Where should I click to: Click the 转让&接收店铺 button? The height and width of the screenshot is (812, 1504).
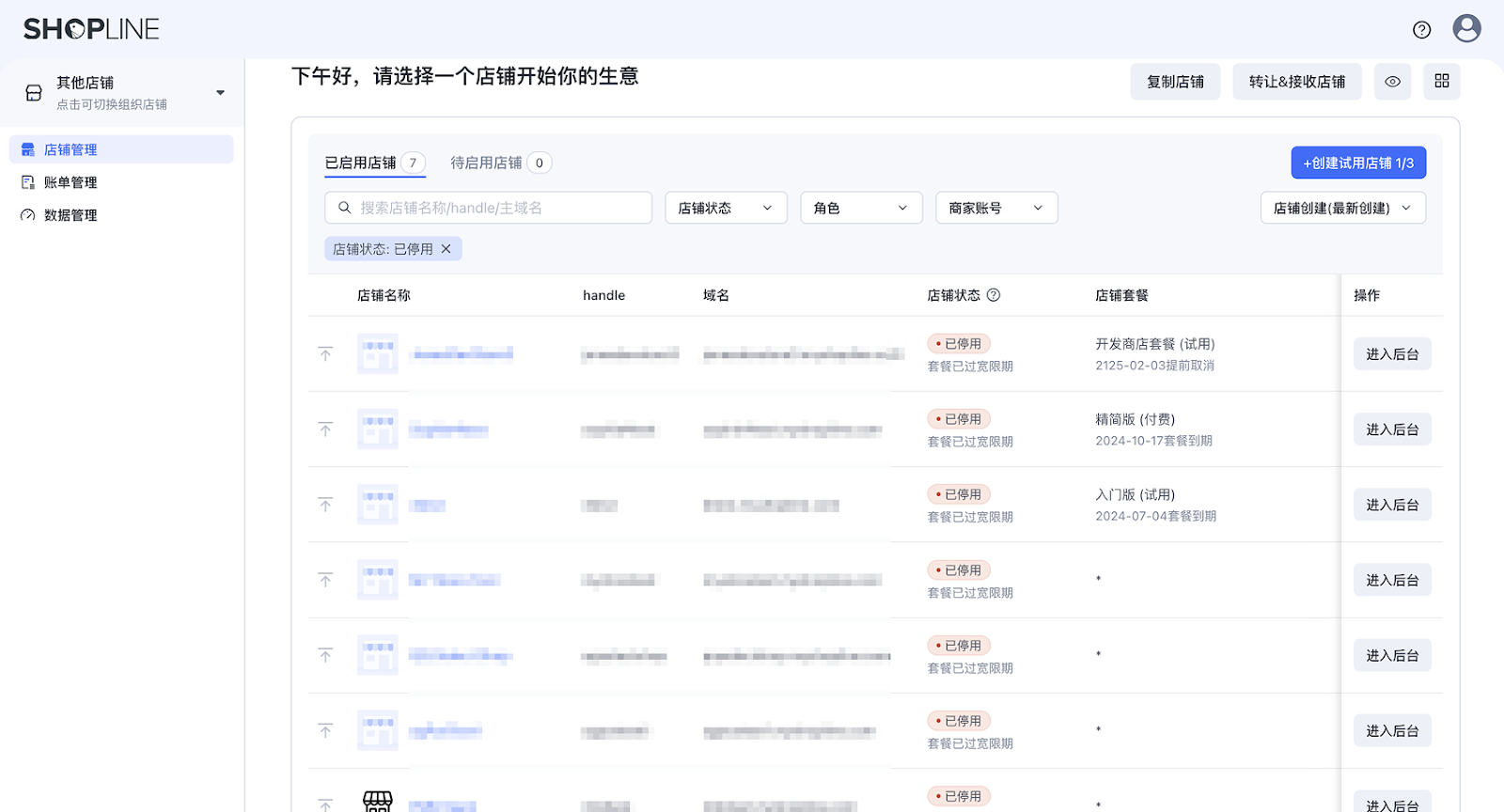point(1297,82)
